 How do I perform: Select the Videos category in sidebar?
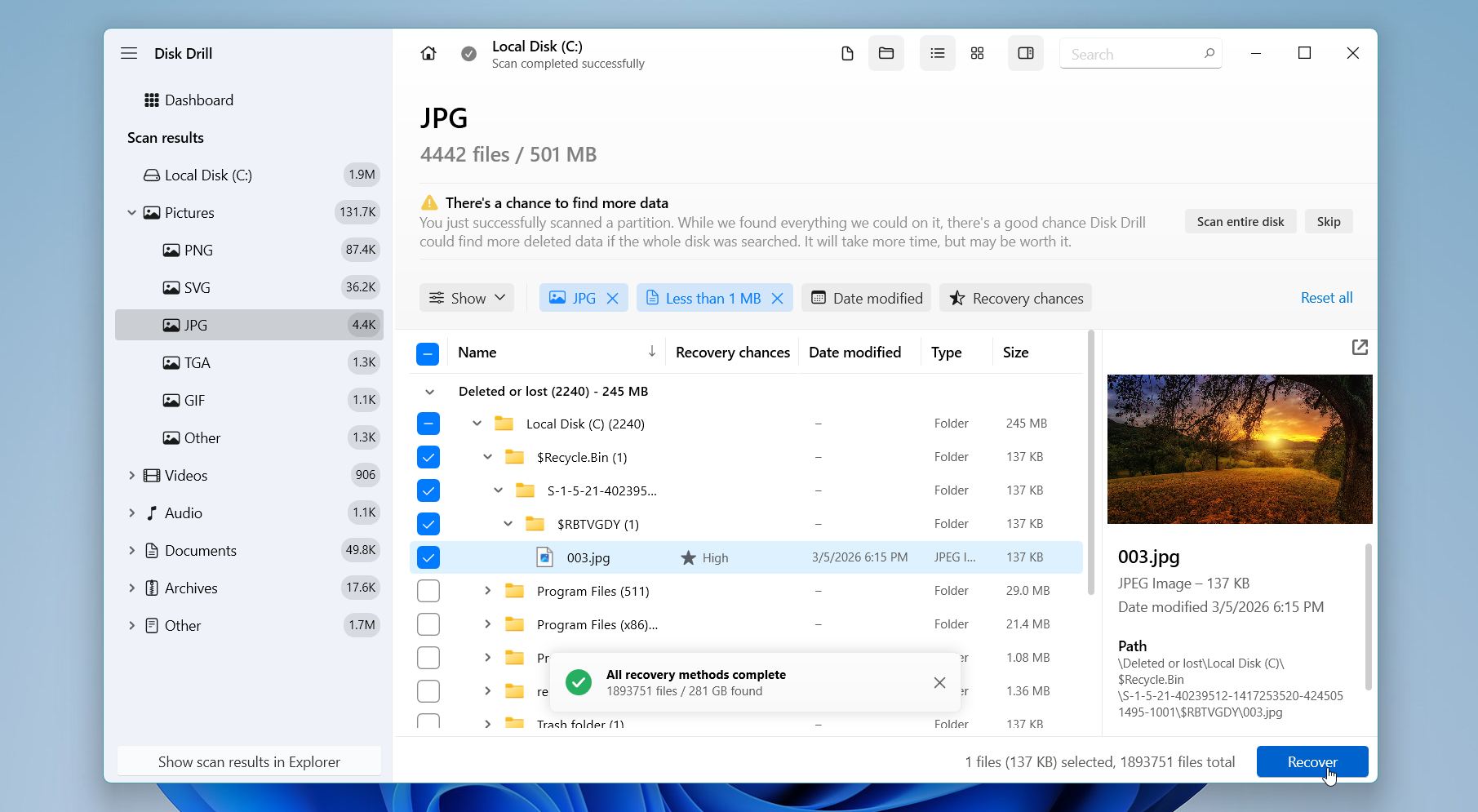[249, 476]
